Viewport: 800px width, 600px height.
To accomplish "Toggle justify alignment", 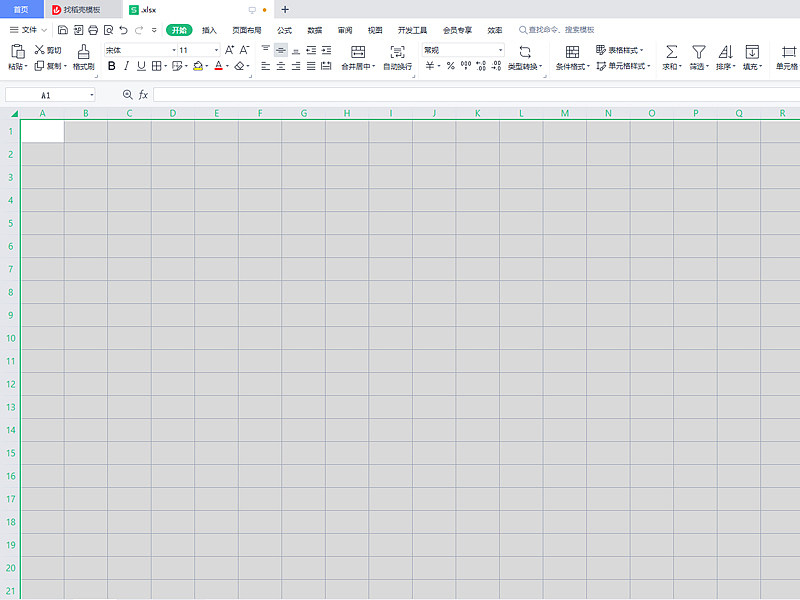I will (311, 66).
